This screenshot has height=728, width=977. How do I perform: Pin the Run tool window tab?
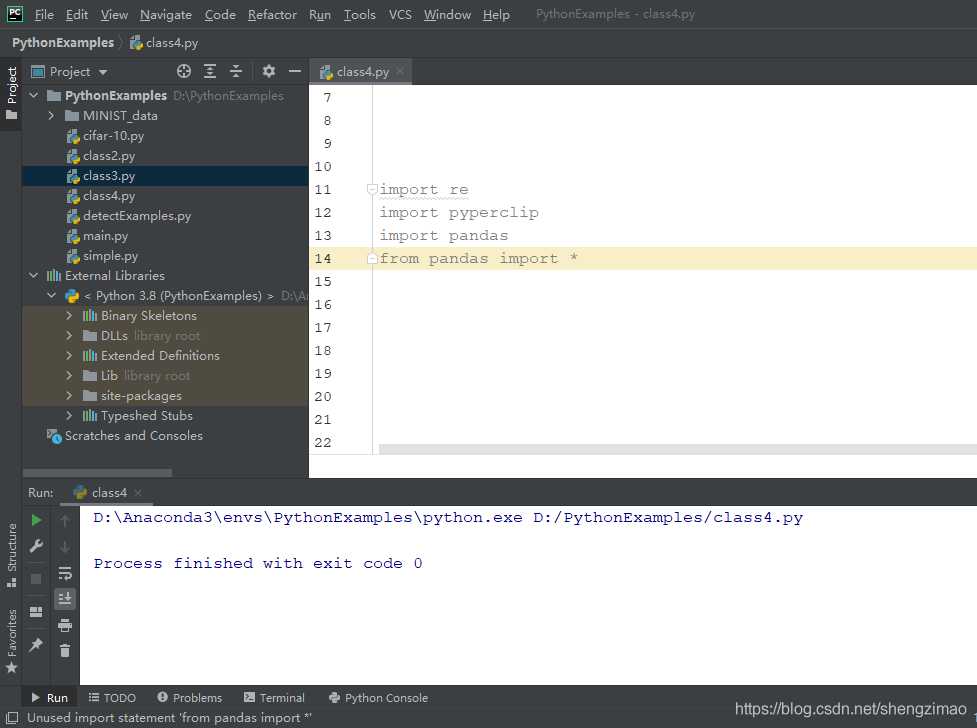point(35,645)
